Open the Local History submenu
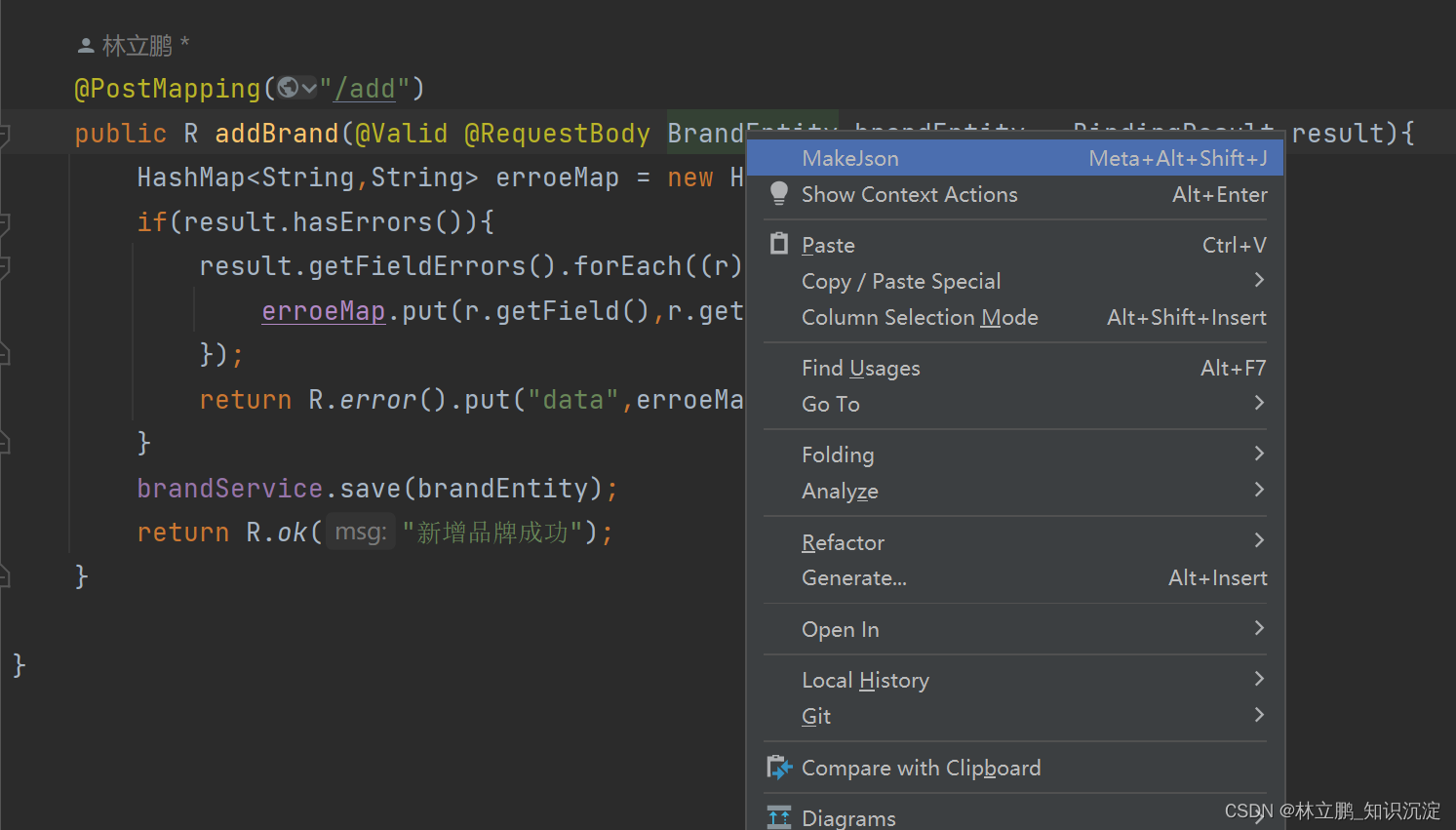This screenshot has width=1456, height=830. (1014, 680)
